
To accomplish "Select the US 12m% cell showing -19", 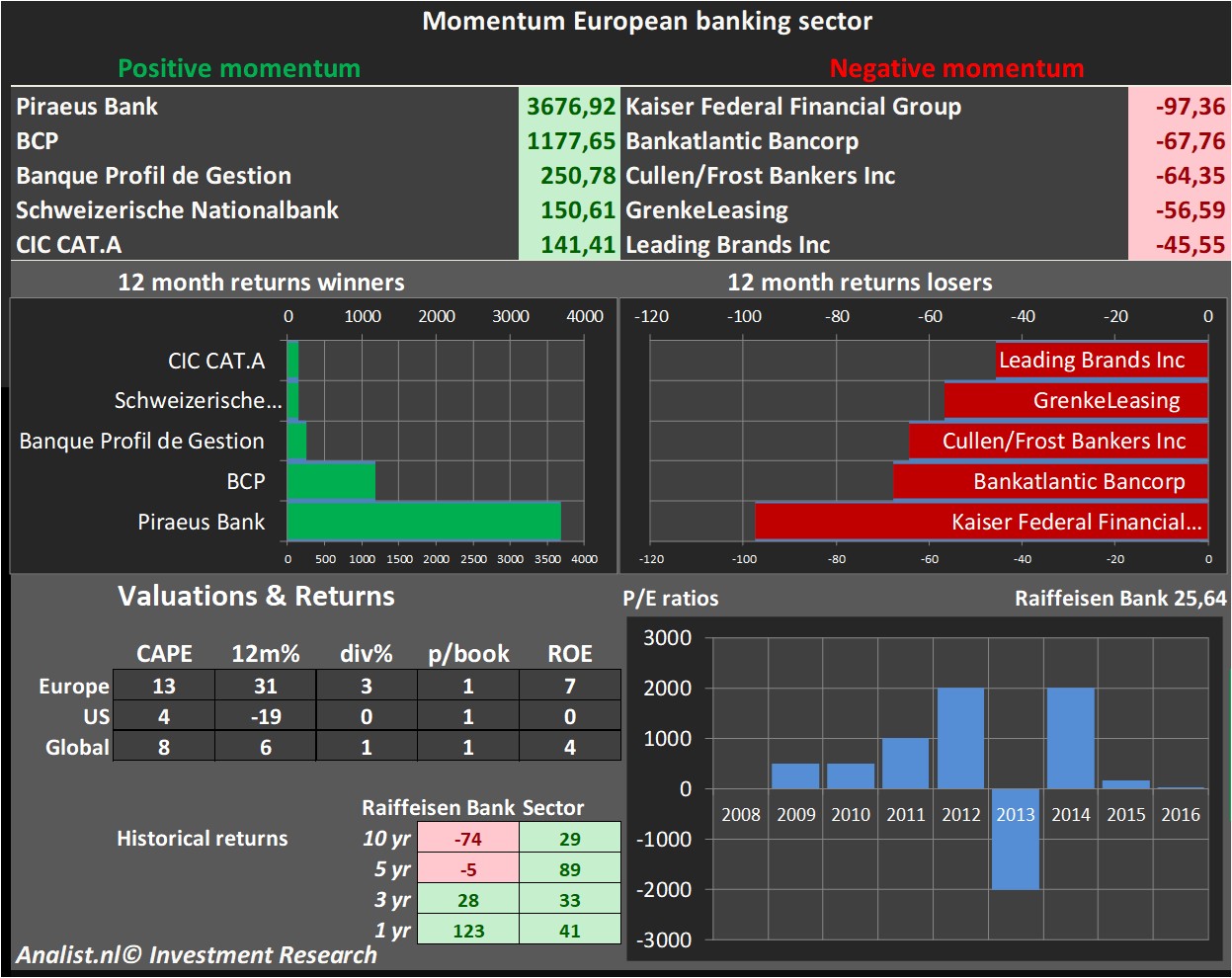I will pos(266,716).
